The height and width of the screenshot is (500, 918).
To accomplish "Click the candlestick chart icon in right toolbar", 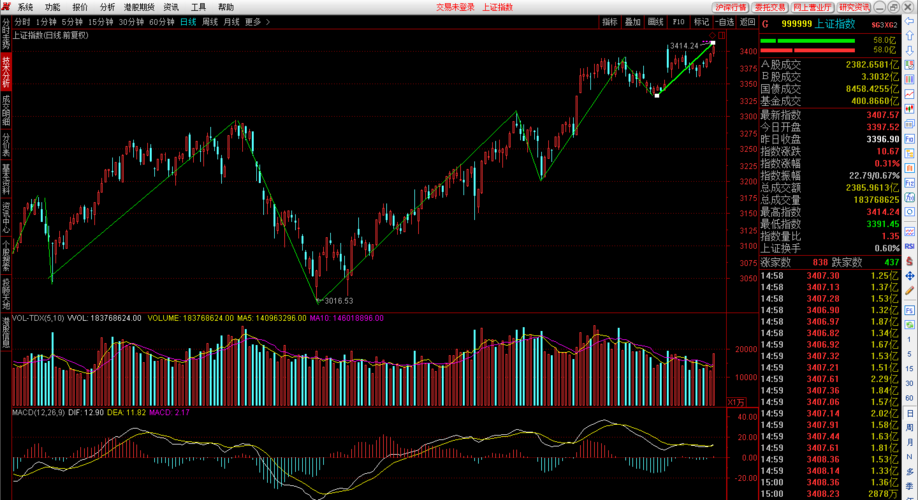I will tap(909, 109).
